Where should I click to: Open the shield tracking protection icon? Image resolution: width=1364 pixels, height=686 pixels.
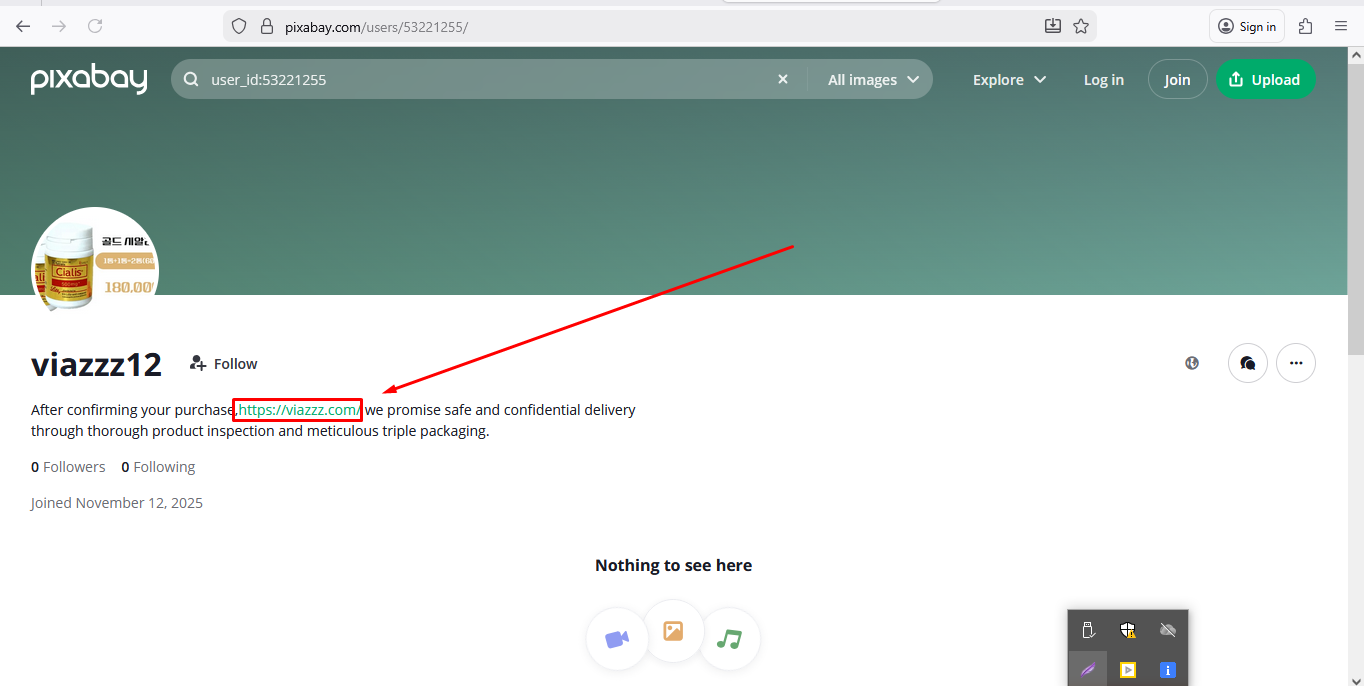click(239, 27)
